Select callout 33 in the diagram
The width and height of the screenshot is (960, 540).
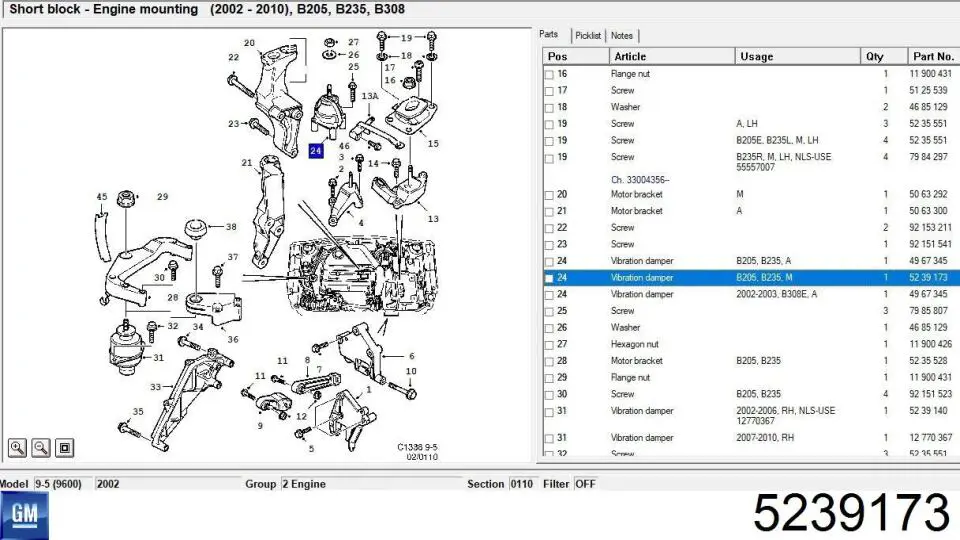[156, 387]
